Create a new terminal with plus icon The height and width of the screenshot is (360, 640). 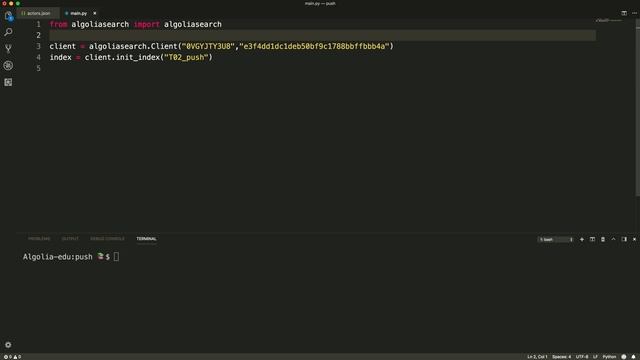coord(582,240)
